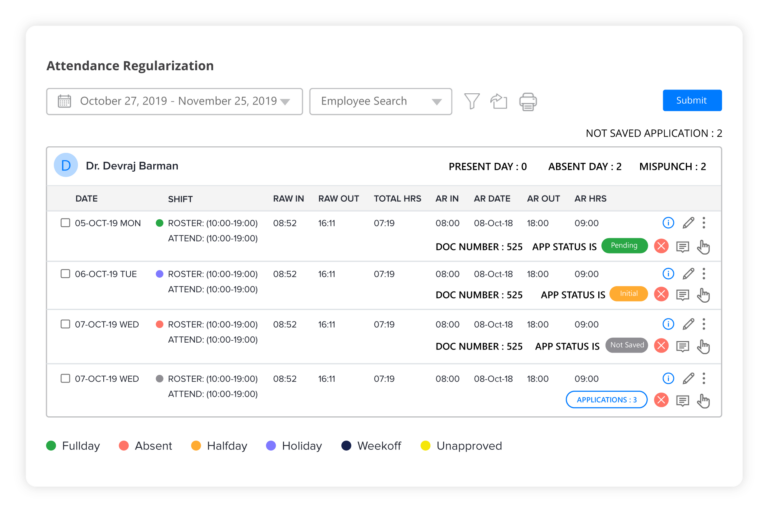768x512 pixels.
Task: Check the 06-OCT-19 TUE row checkbox
Action: point(65,273)
